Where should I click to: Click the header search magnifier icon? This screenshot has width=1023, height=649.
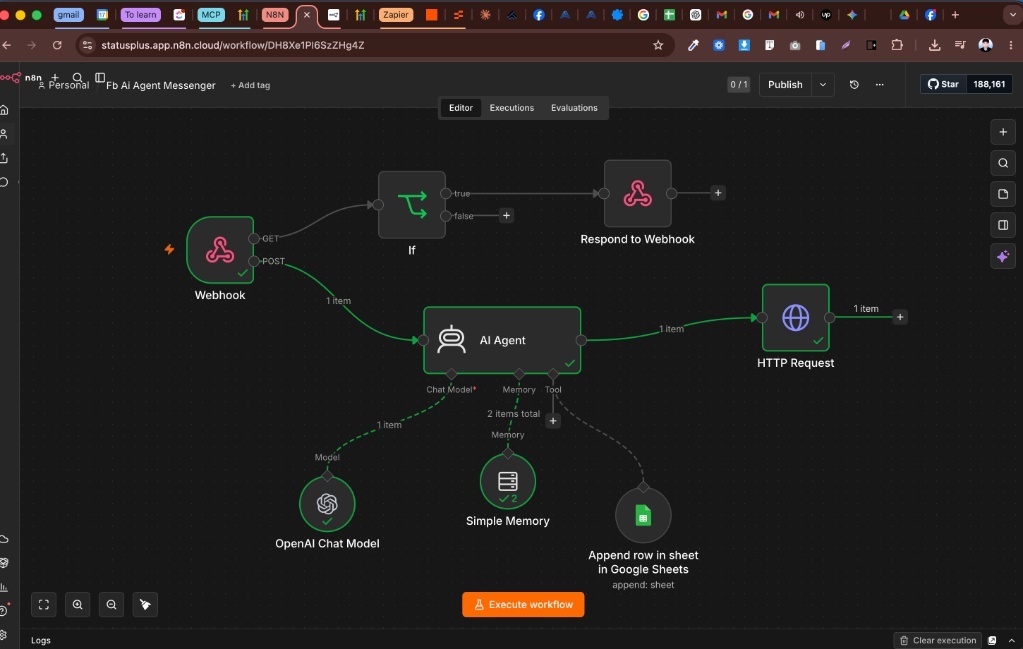[78, 78]
